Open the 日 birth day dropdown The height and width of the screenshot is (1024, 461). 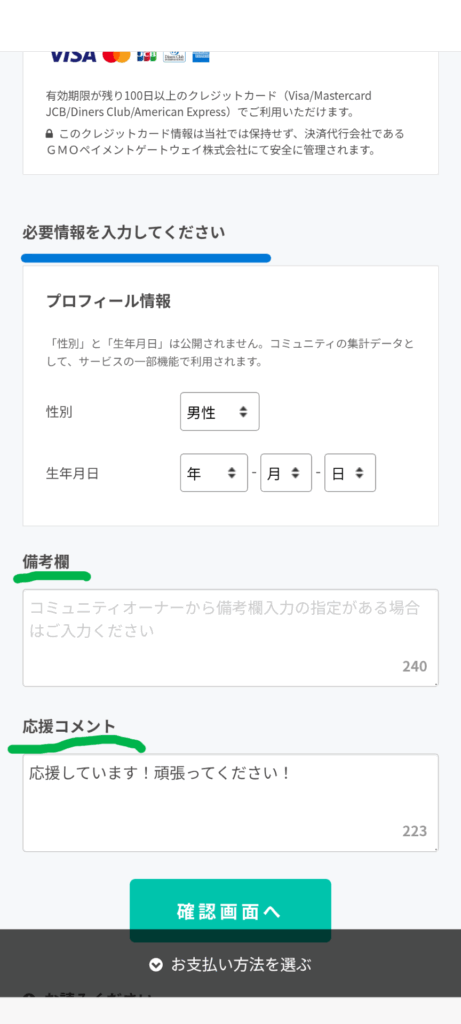click(x=350, y=473)
